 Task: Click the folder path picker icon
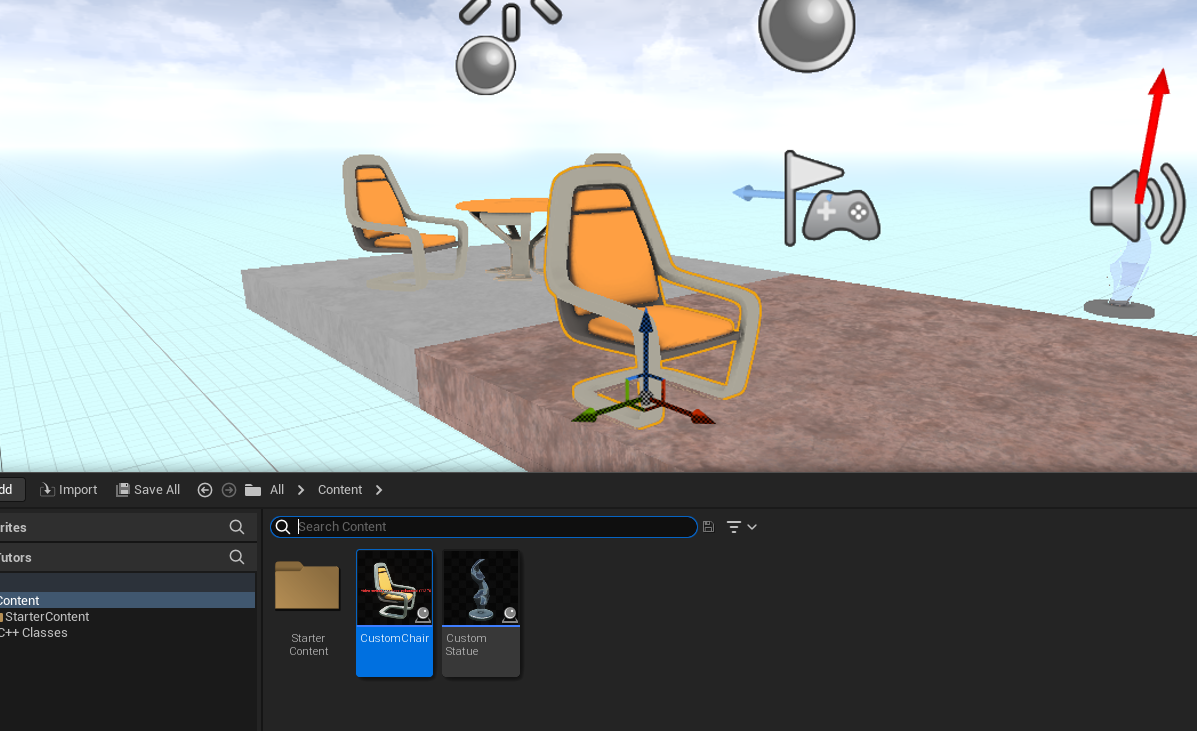point(253,490)
